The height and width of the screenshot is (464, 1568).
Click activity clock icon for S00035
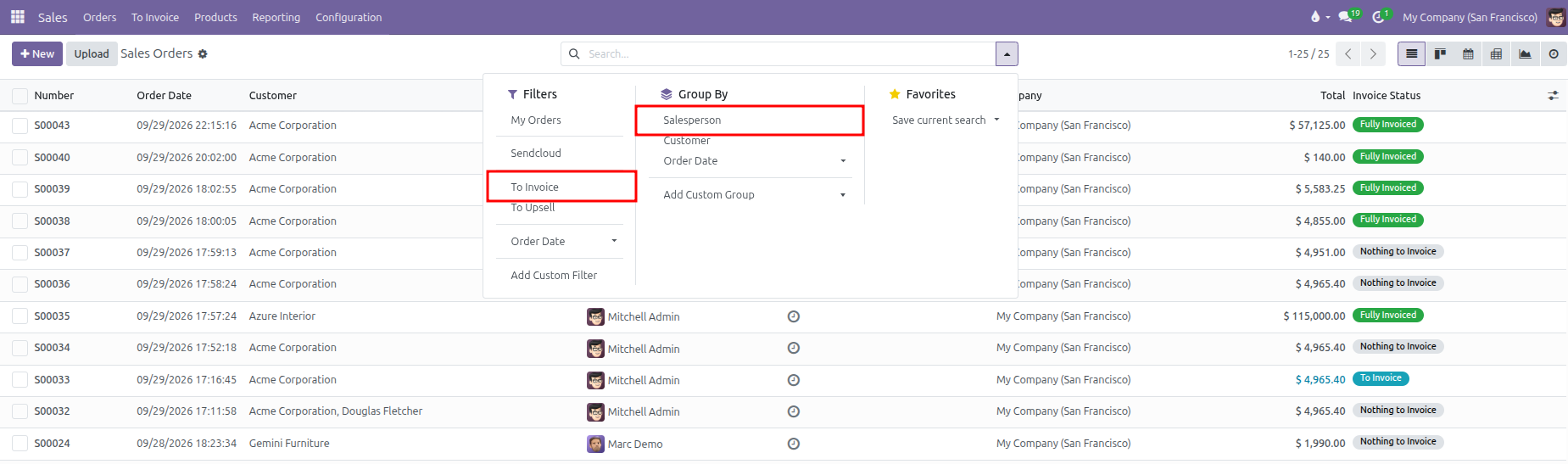794,316
